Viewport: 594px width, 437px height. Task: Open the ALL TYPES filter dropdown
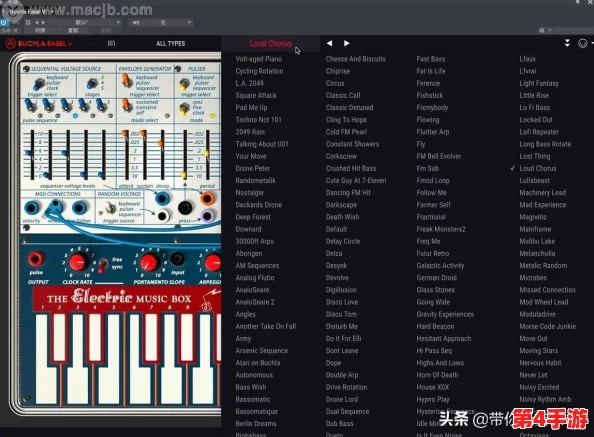point(170,44)
